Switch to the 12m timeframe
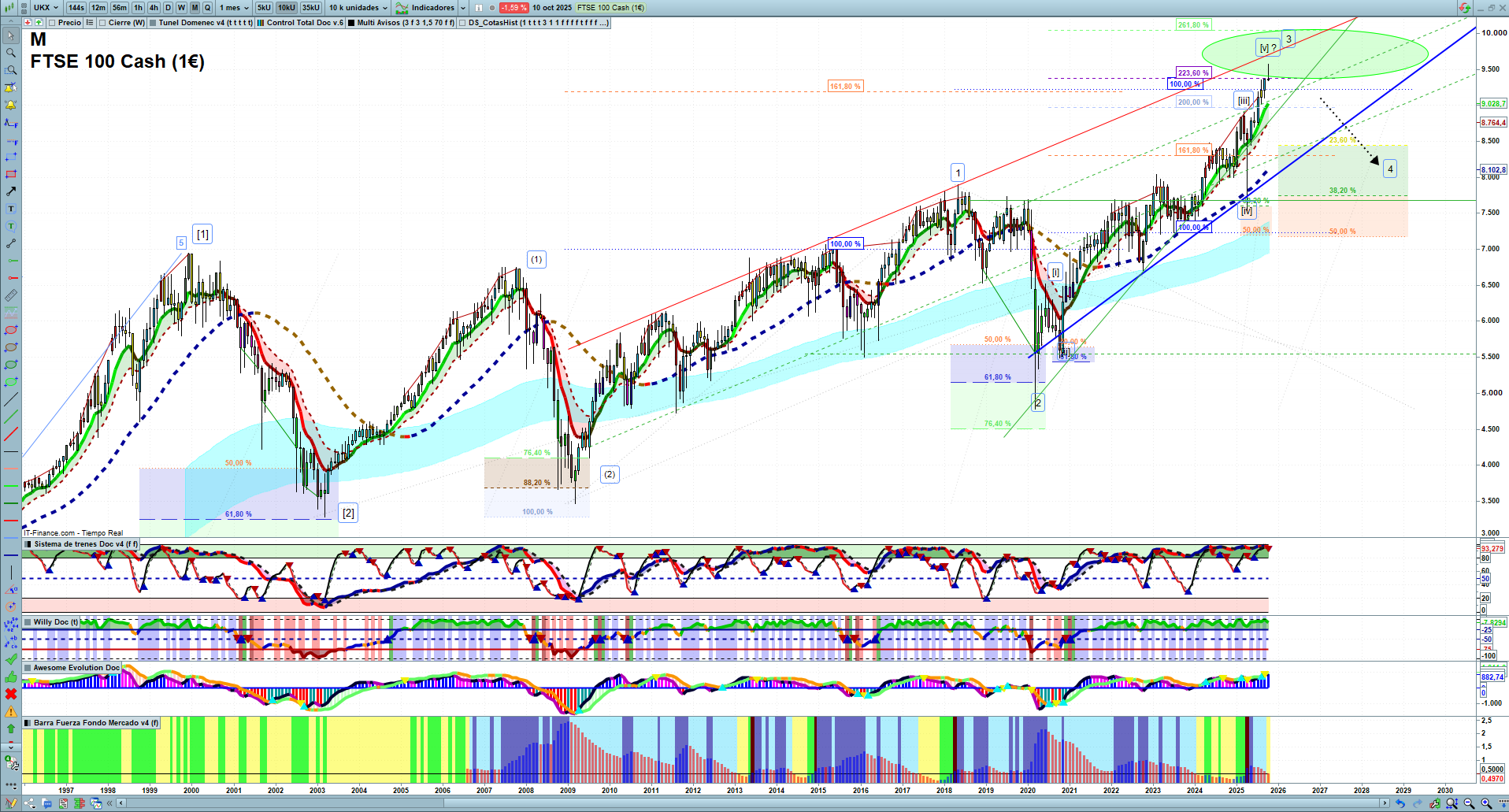The image size is (1509, 812). [x=98, y=8]
